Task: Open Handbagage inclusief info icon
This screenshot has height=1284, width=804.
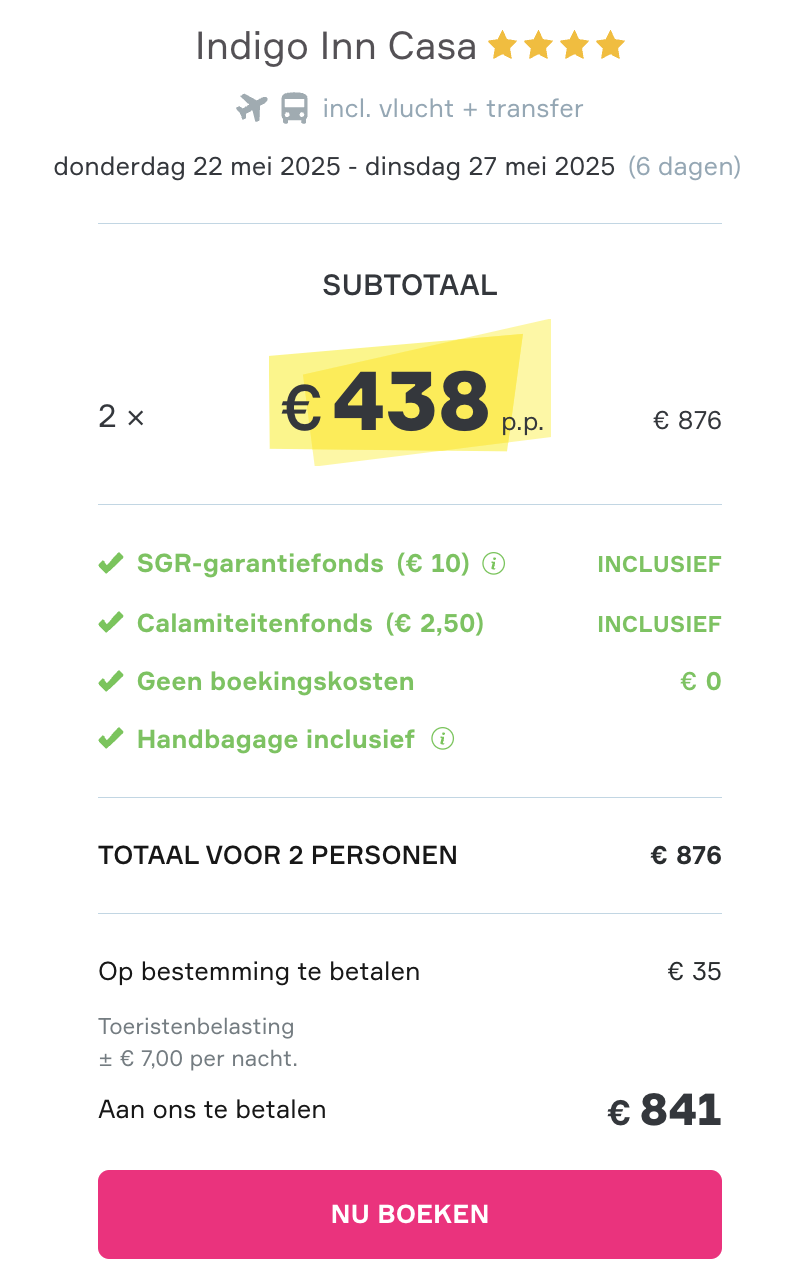Action: pyautogui.click(x=442, y=739)
